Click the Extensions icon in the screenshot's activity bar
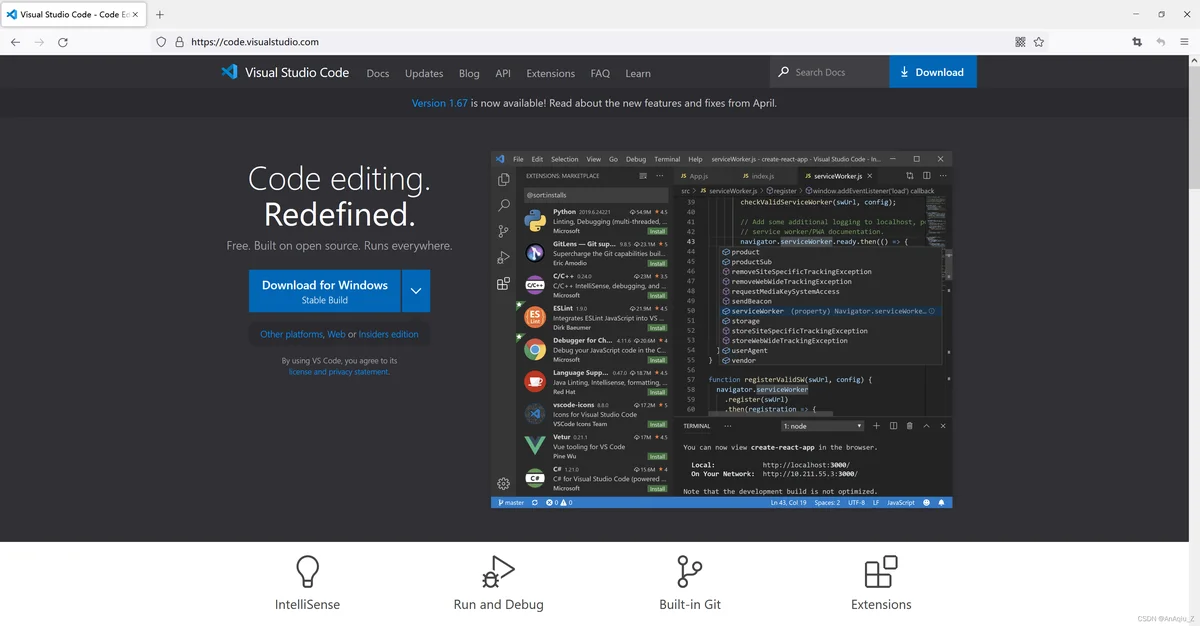The height and width of the screenshot is (626, 1200). pyautogui.click(x=504, y=283)
